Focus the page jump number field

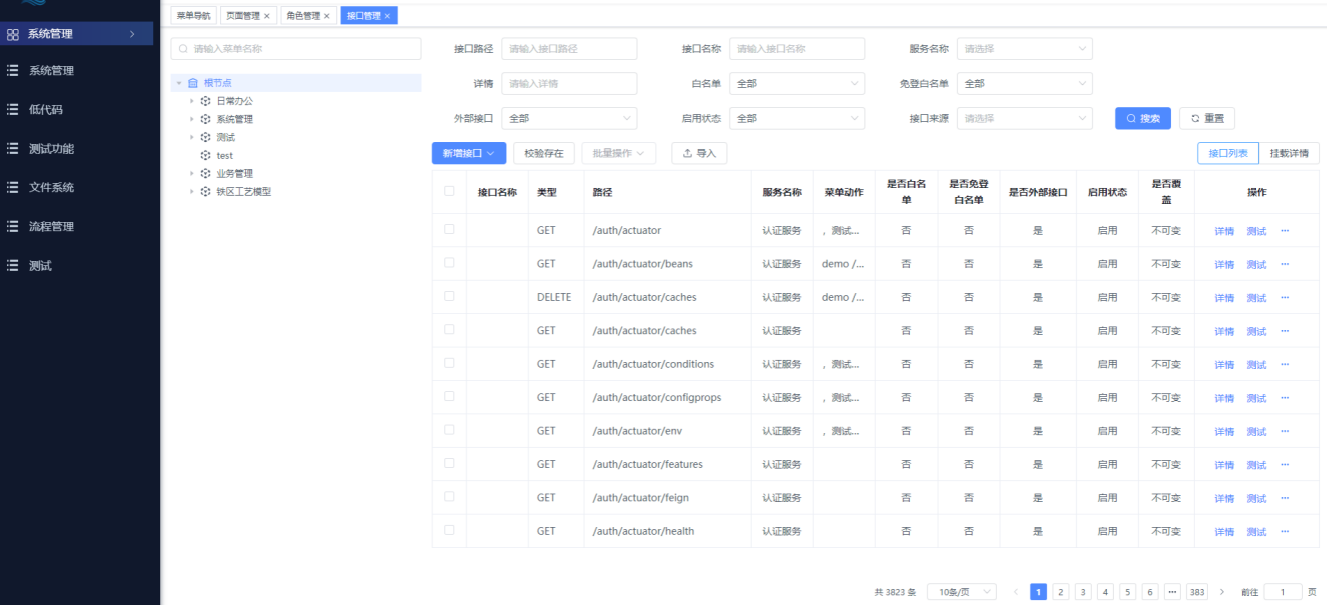tap(1283, 592)
